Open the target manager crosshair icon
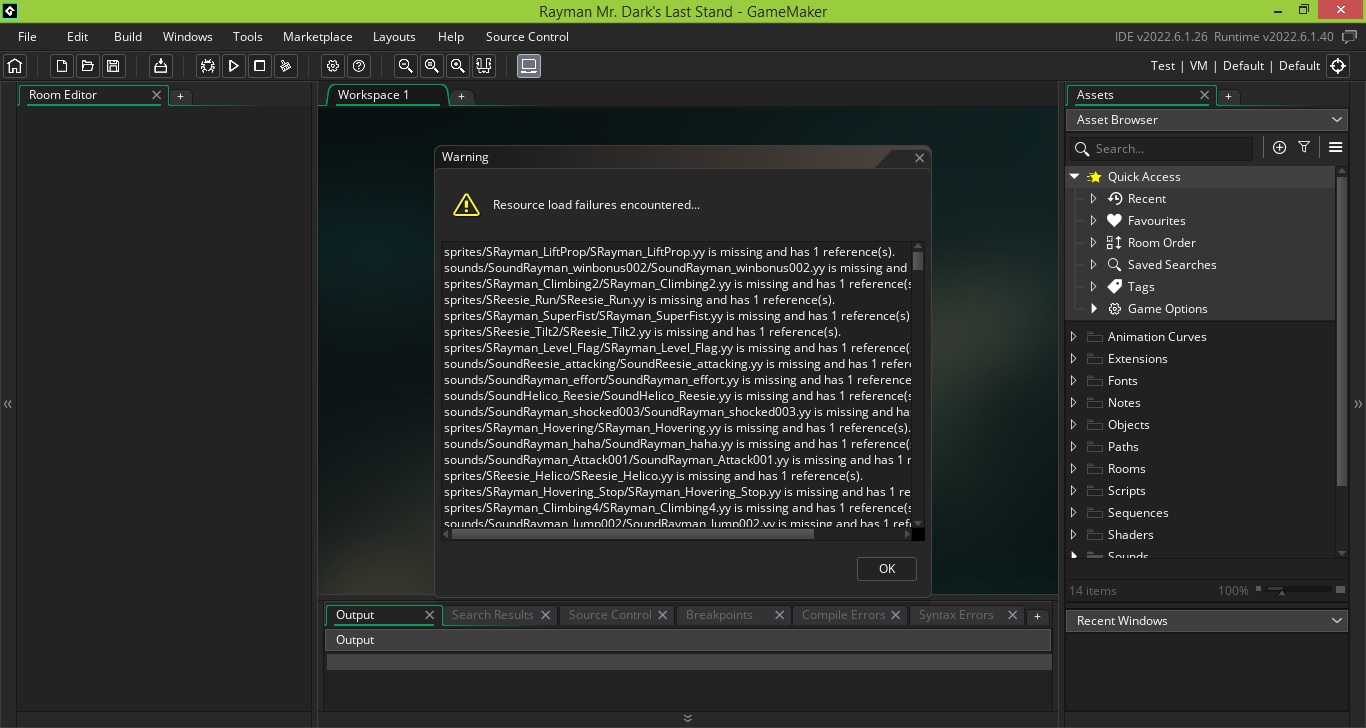This screenshot has width=1366, height=728. pos(1338,66)
